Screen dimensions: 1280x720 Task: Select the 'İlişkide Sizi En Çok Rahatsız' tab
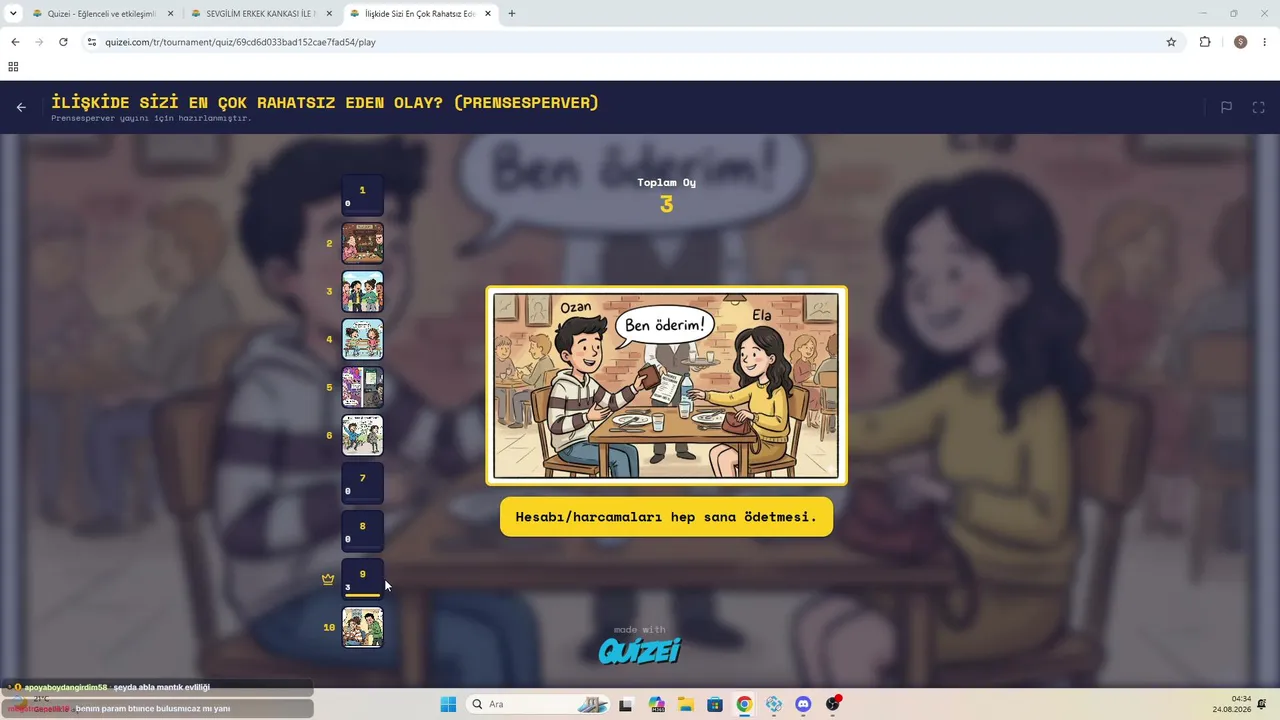pos(420,14)
